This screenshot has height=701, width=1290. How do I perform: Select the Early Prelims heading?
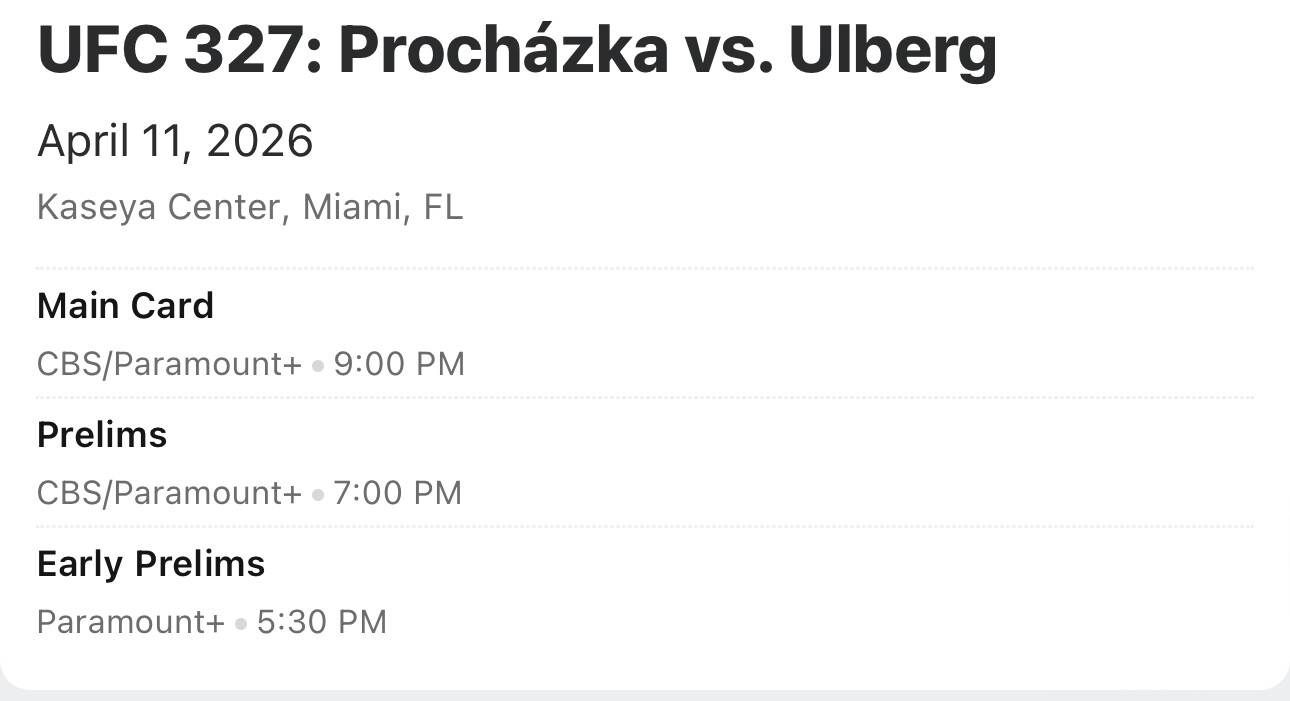pyautogui.click(x=151, y=563)
